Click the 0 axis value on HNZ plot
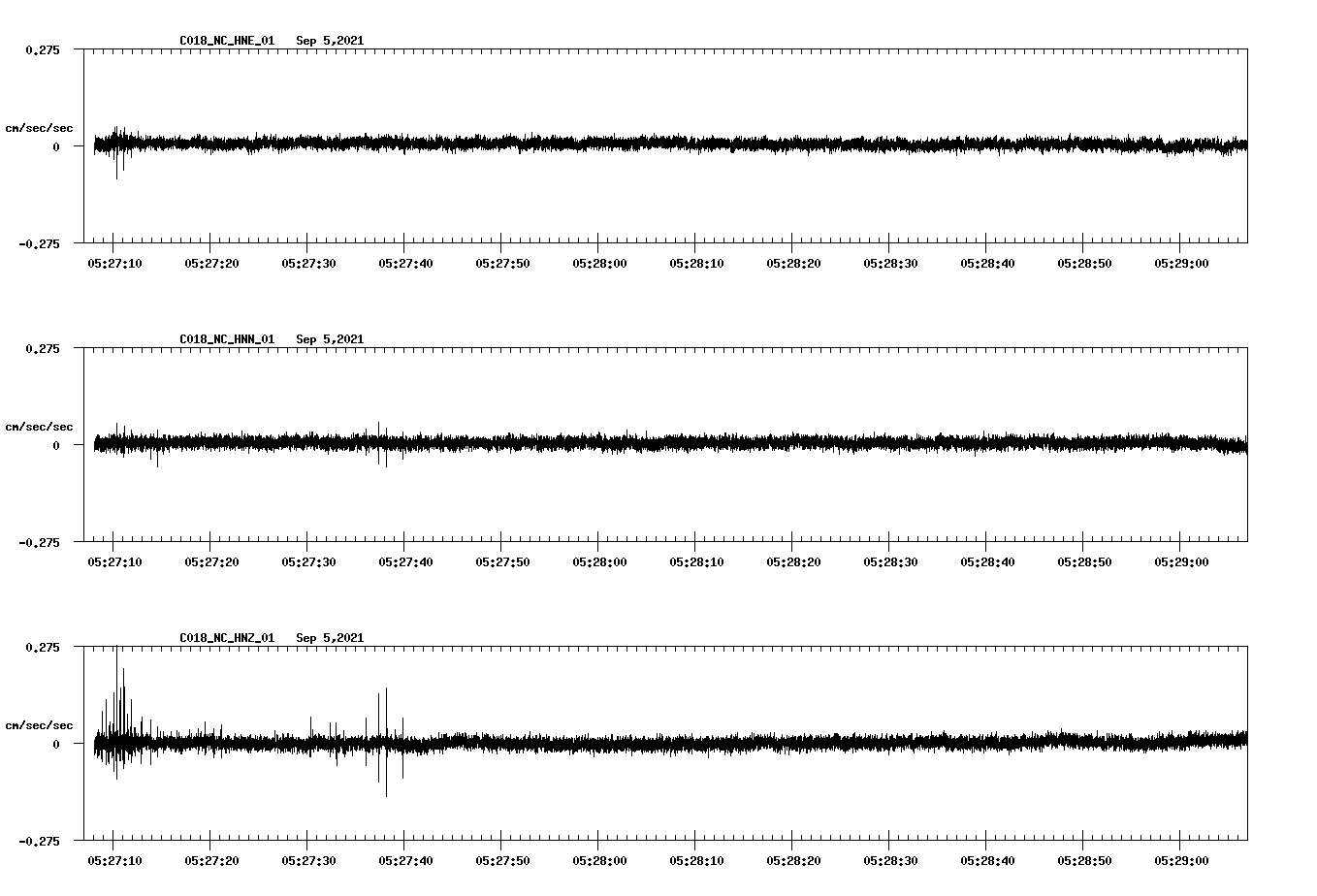Screen dimensions: 1317x896 point(55,744)
